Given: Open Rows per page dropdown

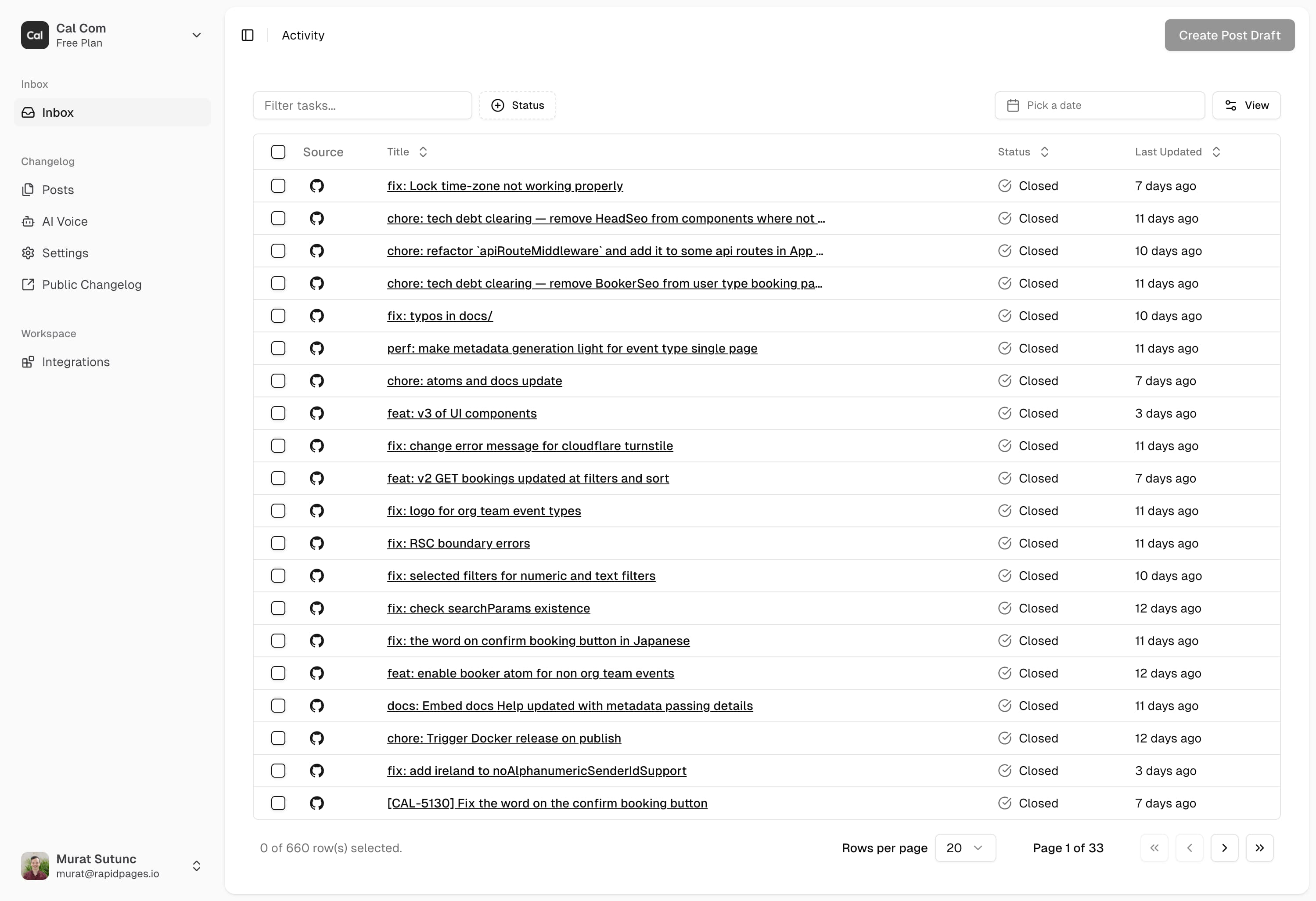Looking at the screenshot, I should point(965,848).
